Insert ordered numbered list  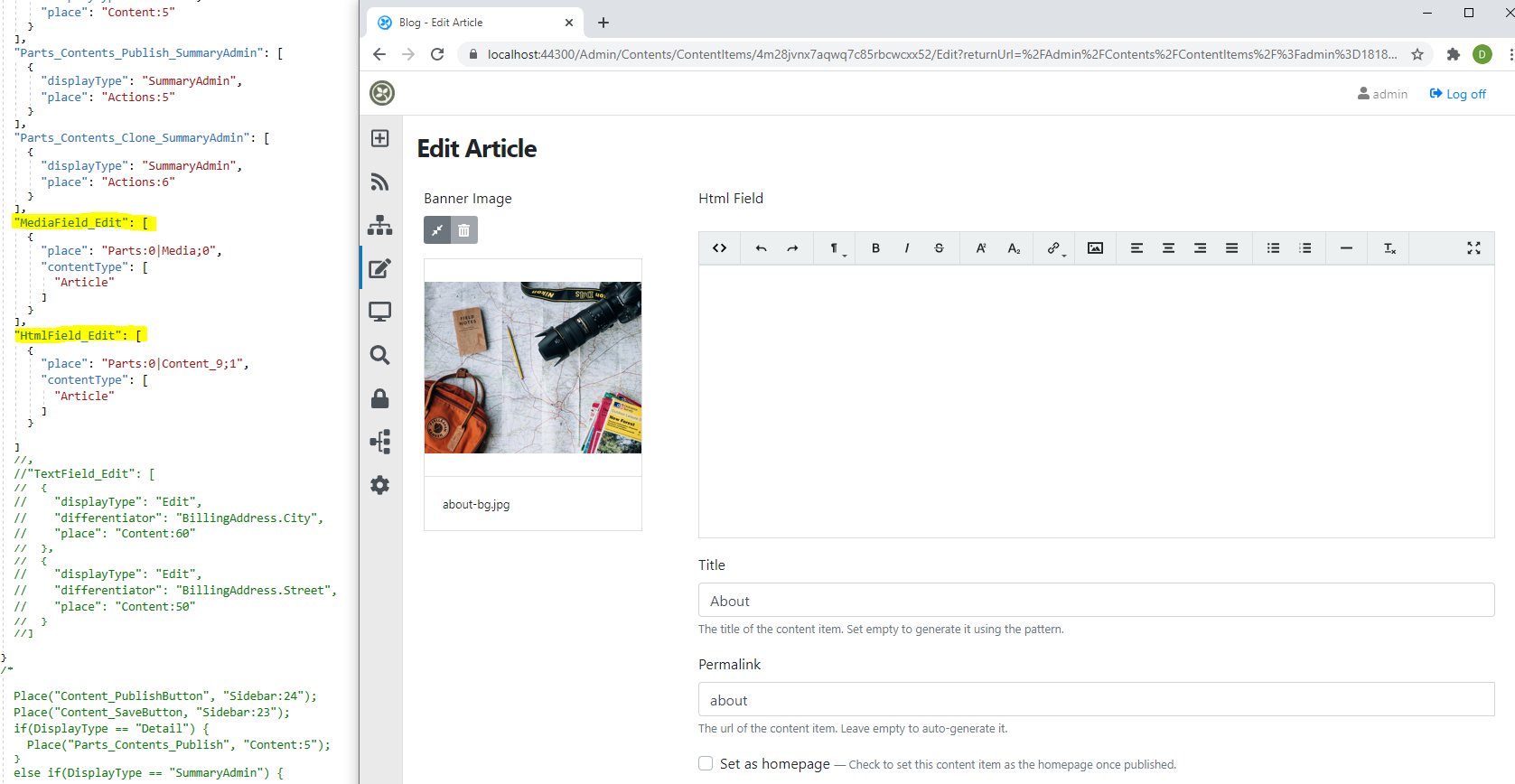[1305, 248]
